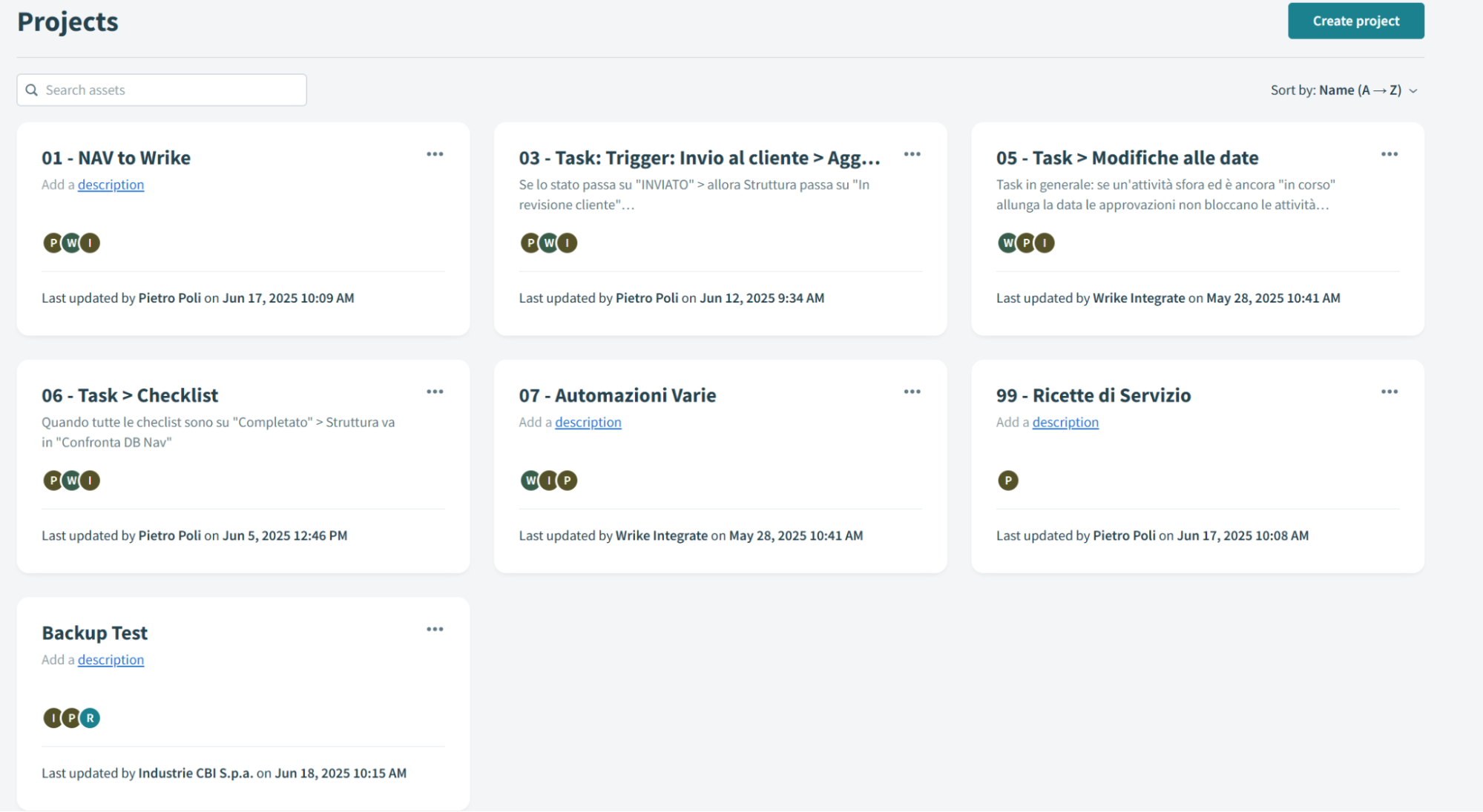
Task: Open project 03 - Task: Trigger: Invio al cliente
Action: click(699, 158)
